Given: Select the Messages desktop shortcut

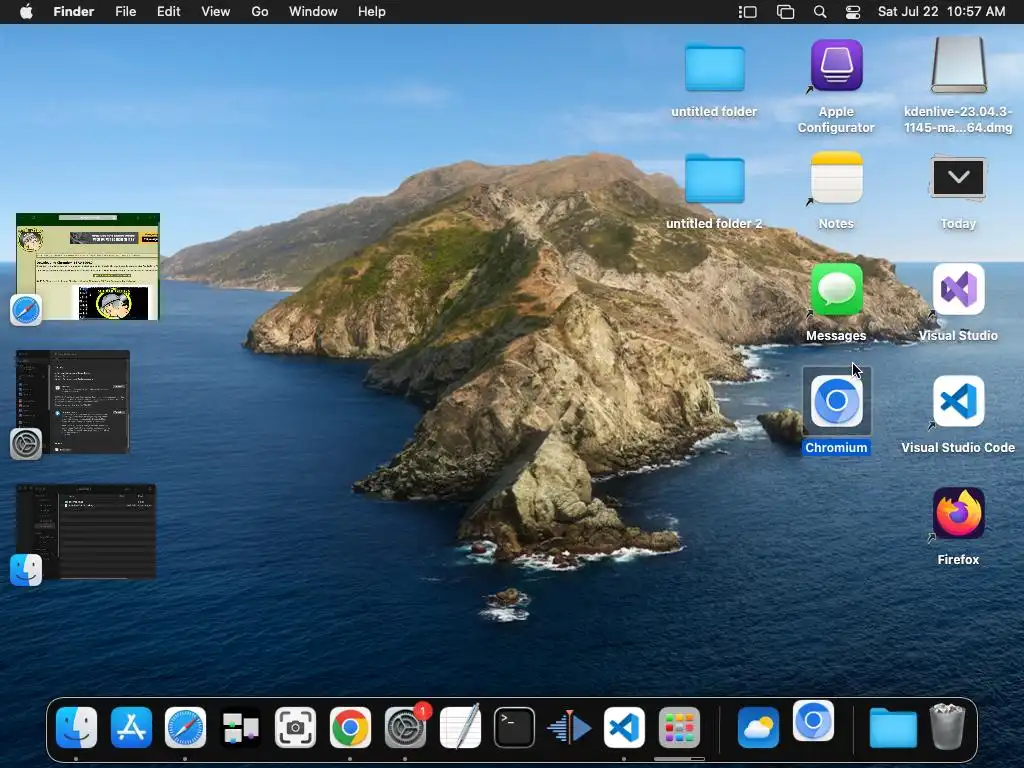Looking at the screenshot, I should pos(836,291).
